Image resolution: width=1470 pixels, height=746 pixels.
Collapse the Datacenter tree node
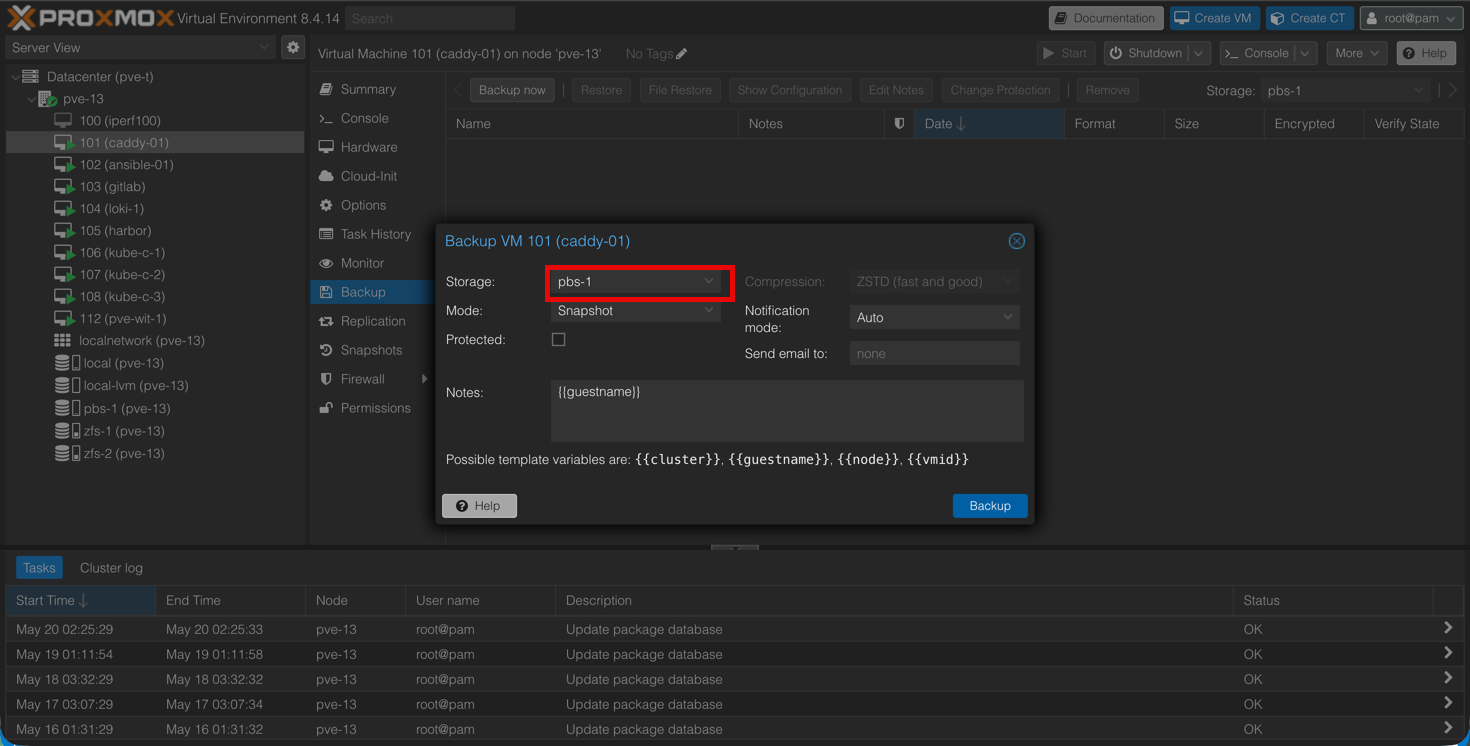14,77
